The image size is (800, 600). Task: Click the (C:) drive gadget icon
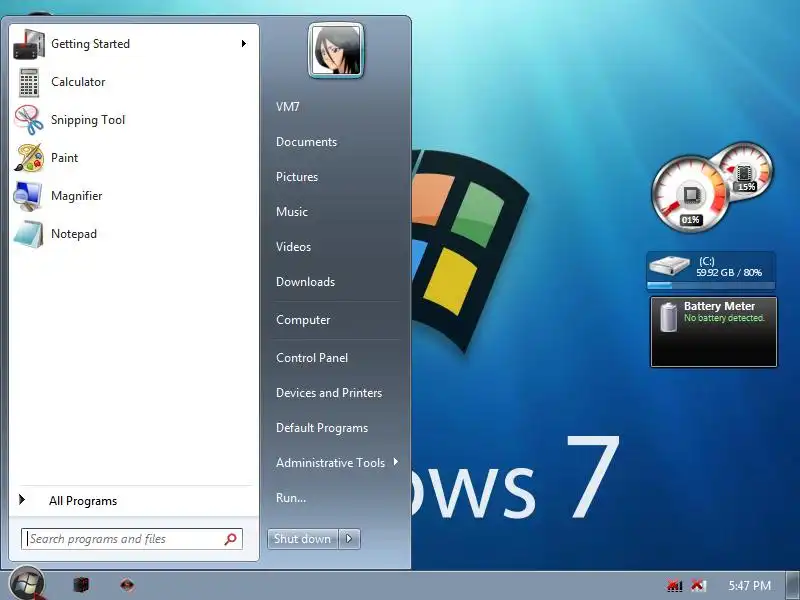[669, 265]
